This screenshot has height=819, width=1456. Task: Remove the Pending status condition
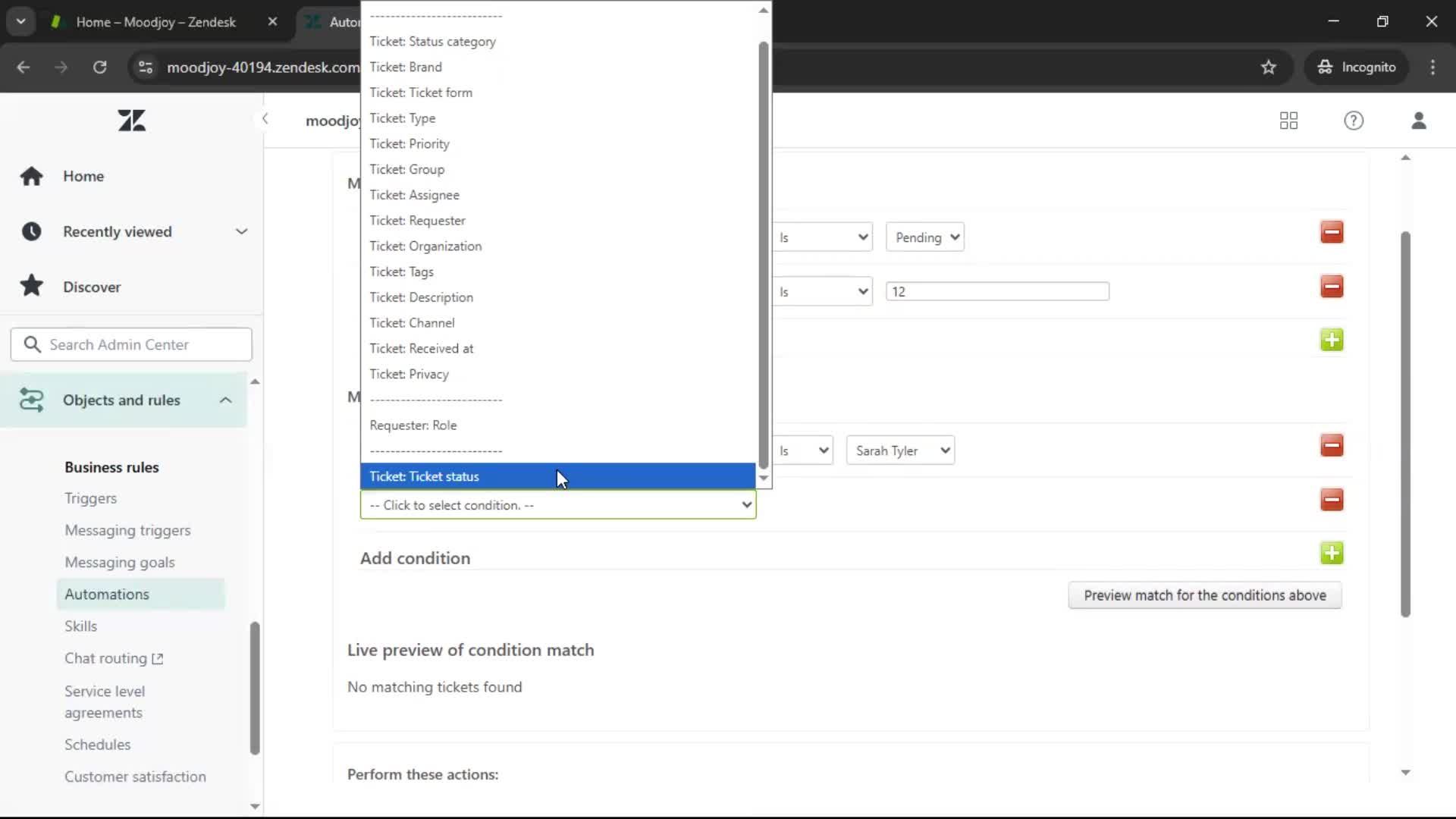pyautogui.click(x=1332, y=232)
